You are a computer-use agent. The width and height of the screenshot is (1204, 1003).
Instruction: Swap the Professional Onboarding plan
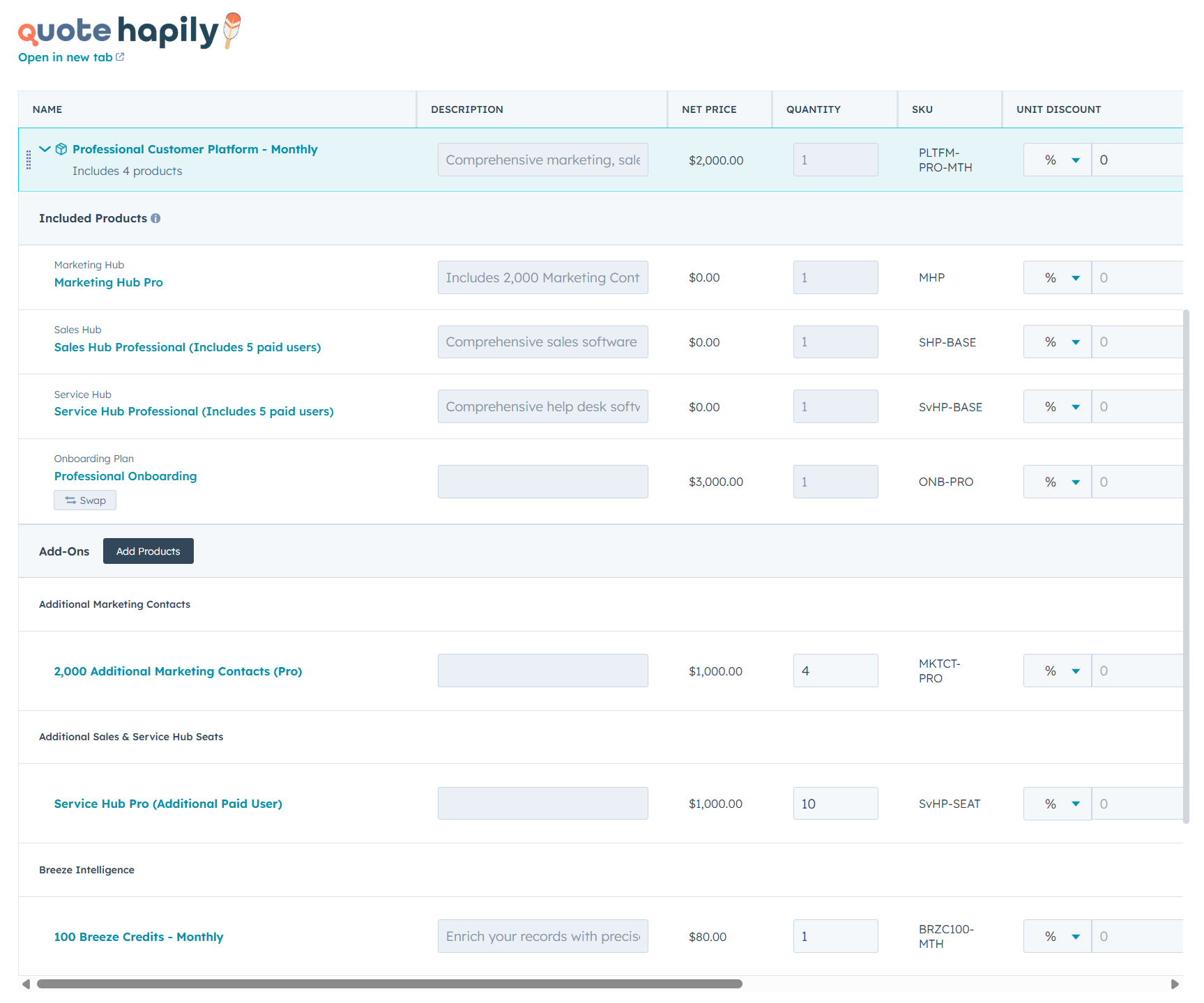pos(85,500)
